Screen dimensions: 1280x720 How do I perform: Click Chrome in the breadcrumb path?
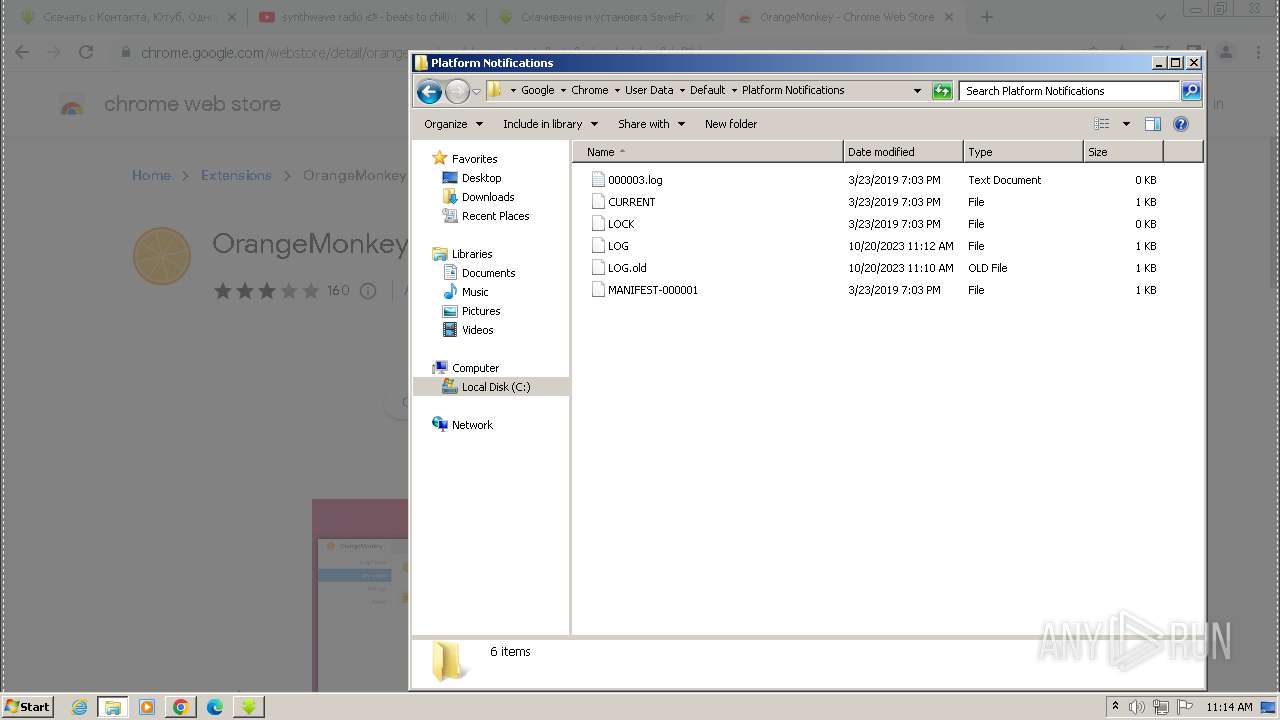[x=589, y=90]
